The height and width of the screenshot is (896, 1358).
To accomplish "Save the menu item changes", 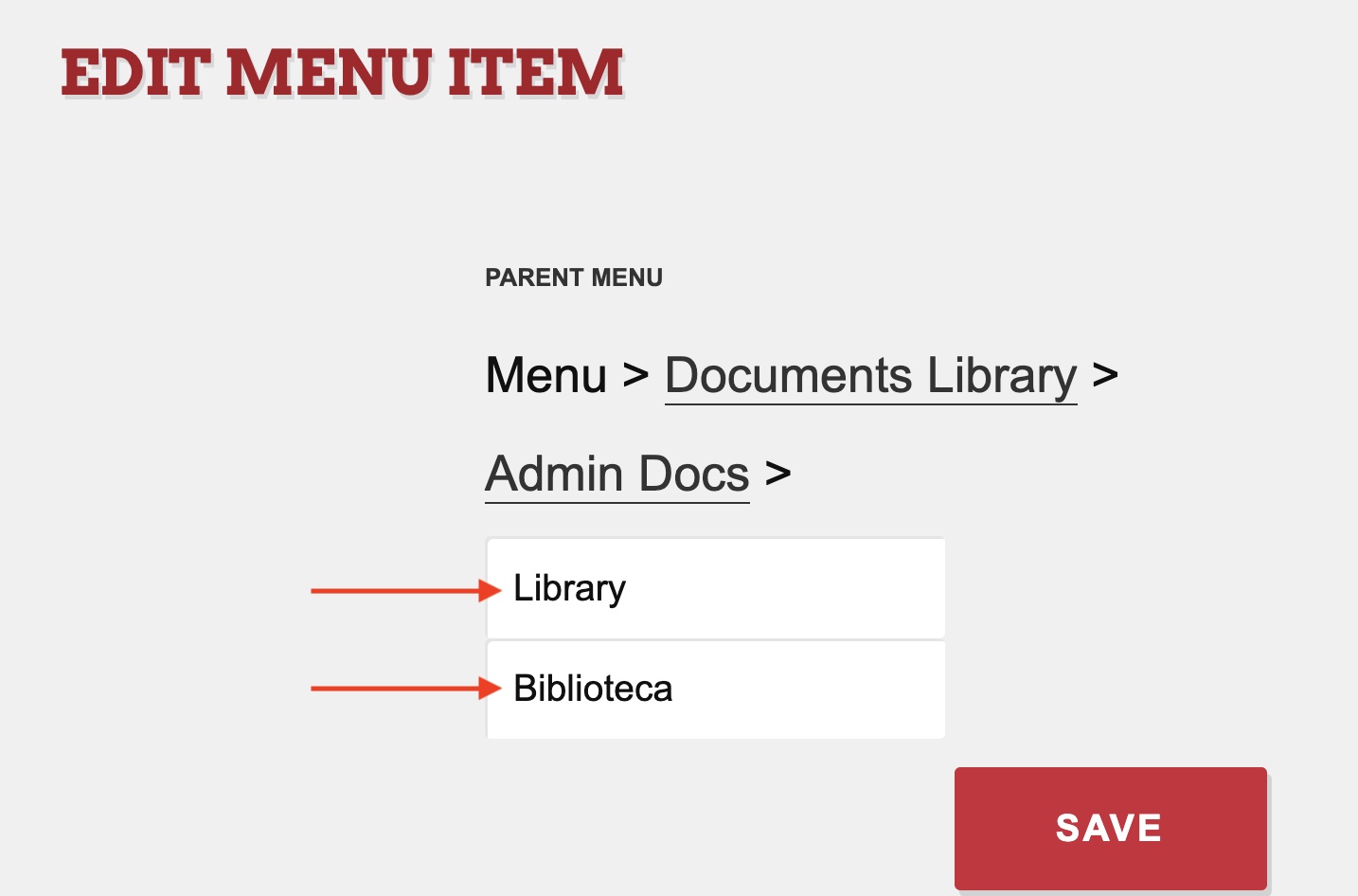I will pyautogui.click(x=1110, y=828).
